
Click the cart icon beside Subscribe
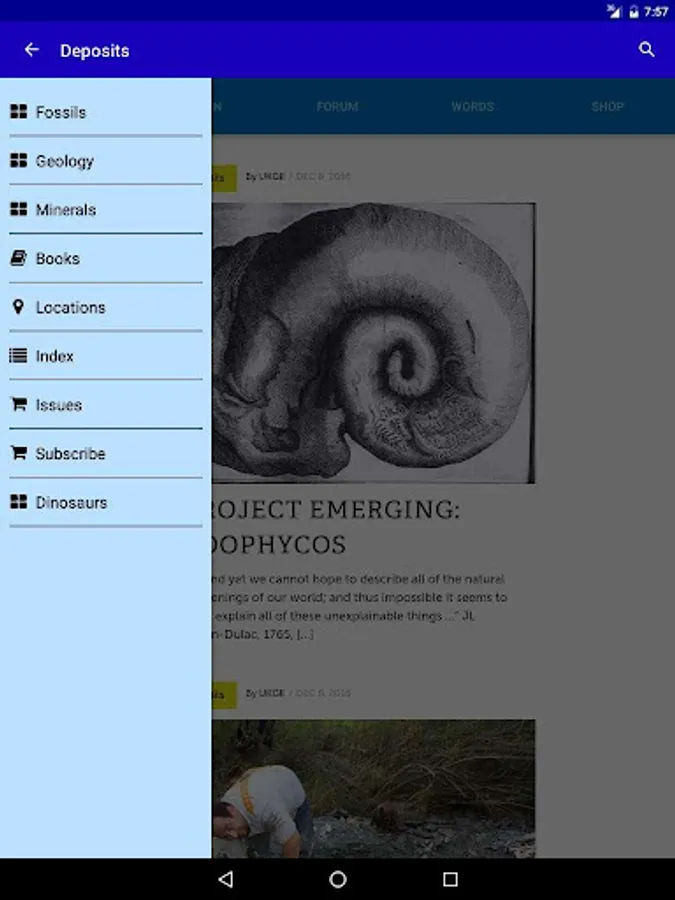point(18,453)
